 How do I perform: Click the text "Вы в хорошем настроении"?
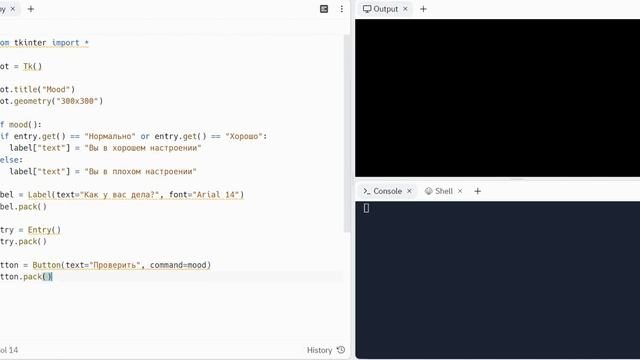click(143, 148)
